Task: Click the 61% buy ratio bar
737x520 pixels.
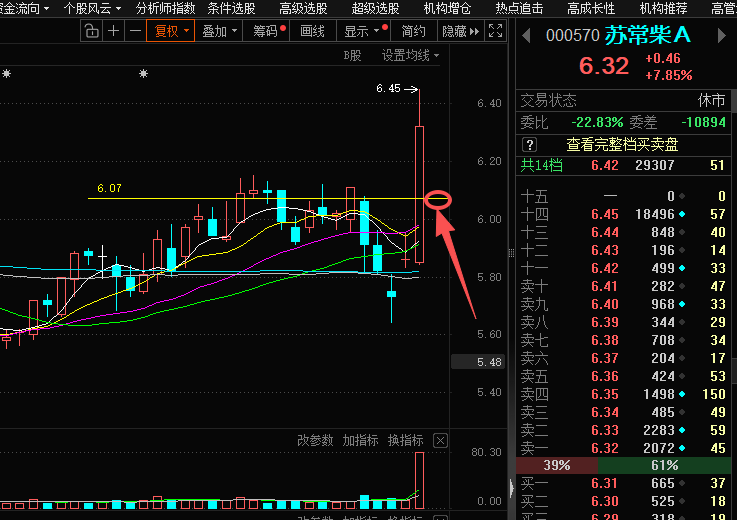Action: coord(664,465)
